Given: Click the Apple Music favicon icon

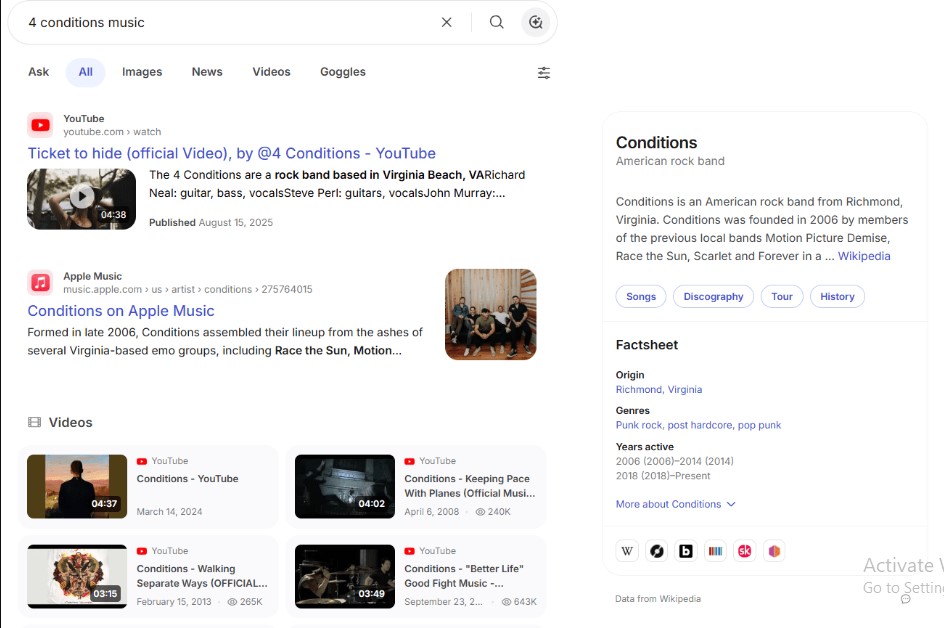Looking at the screenshot, I should point(40,282).
